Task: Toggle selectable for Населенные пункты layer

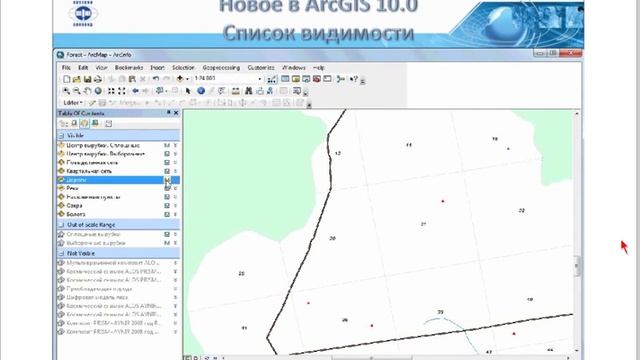Action: point(167,197)
